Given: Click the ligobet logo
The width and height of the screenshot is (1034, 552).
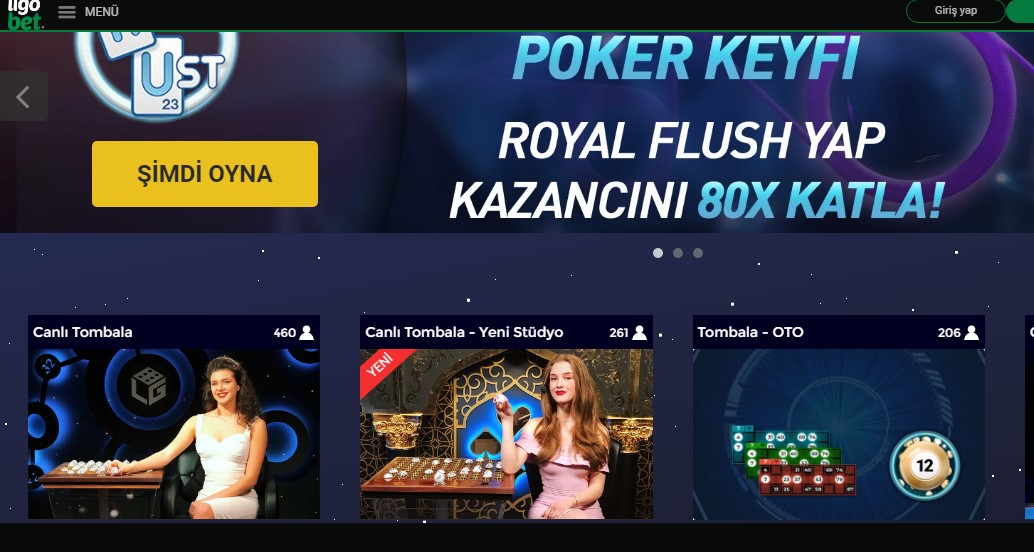Looking at the screenshot, I should click(x=24, y=15).
